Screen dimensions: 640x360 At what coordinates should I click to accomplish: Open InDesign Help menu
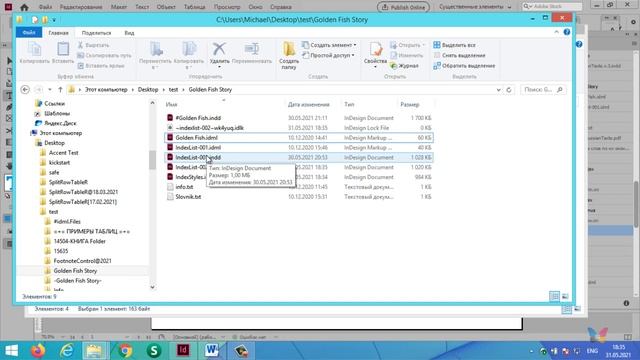tap(281, 7)
